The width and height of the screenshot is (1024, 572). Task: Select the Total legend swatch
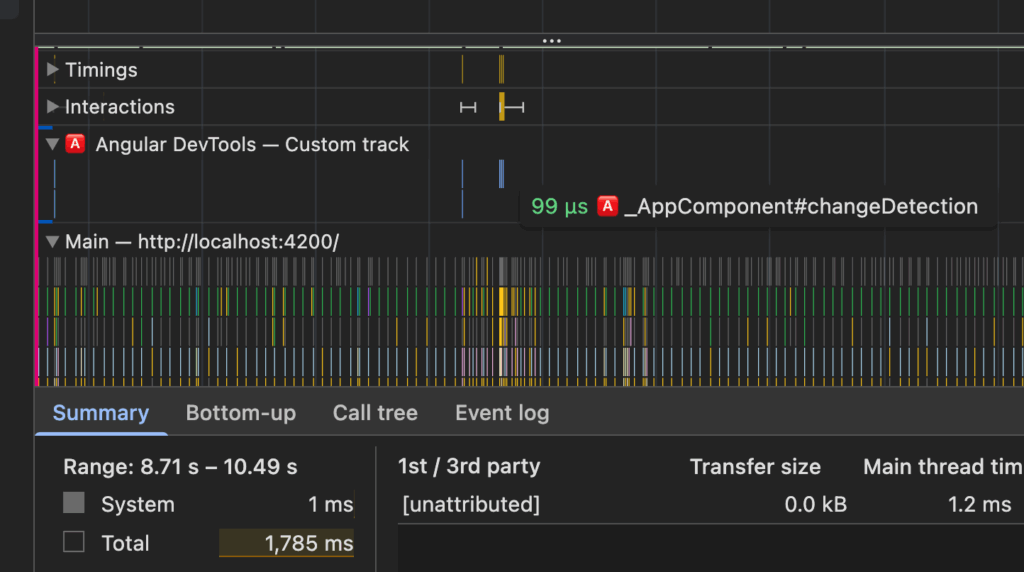tap(74, 541)
